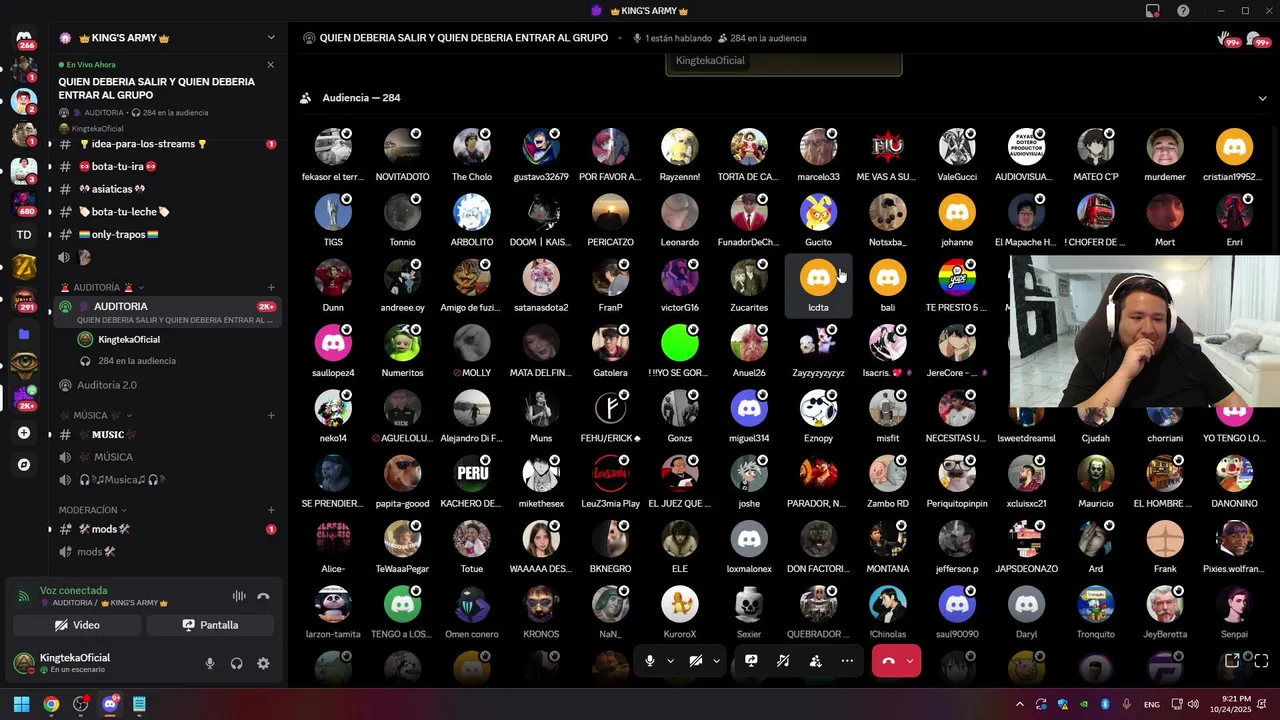
Task: Toggle microphone mute in user panel
Action: 210,663
